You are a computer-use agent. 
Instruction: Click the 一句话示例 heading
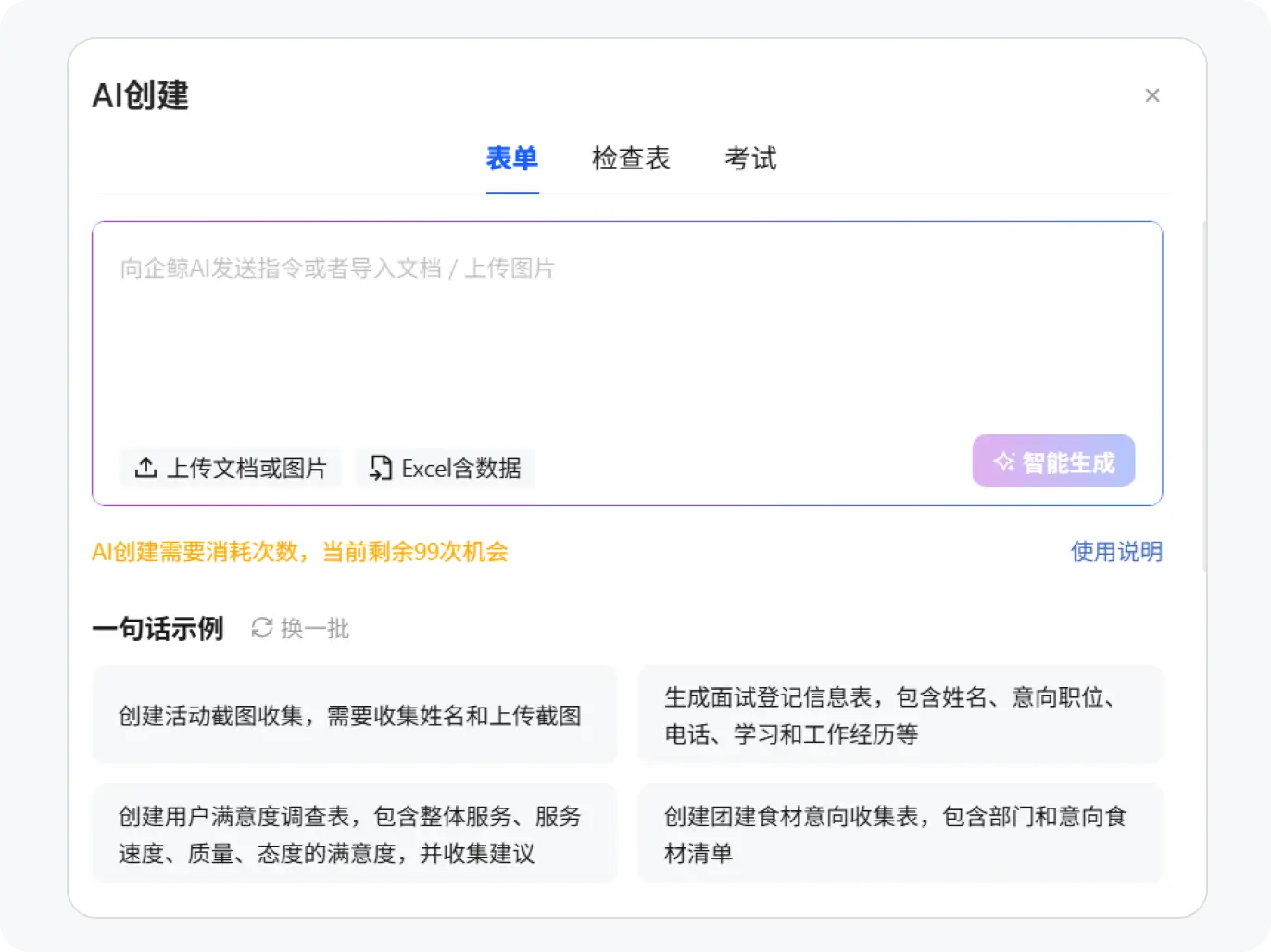[158, 629]
